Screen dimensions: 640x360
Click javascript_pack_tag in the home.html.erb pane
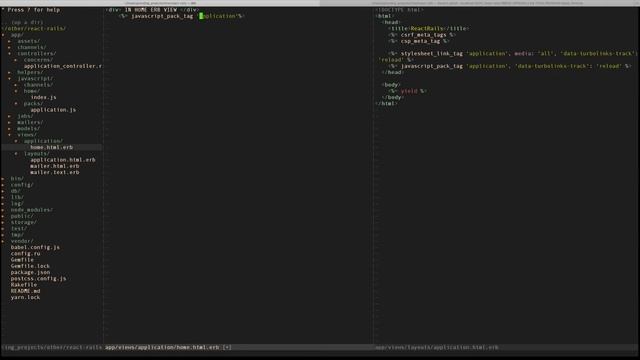[x=162, y=16]
